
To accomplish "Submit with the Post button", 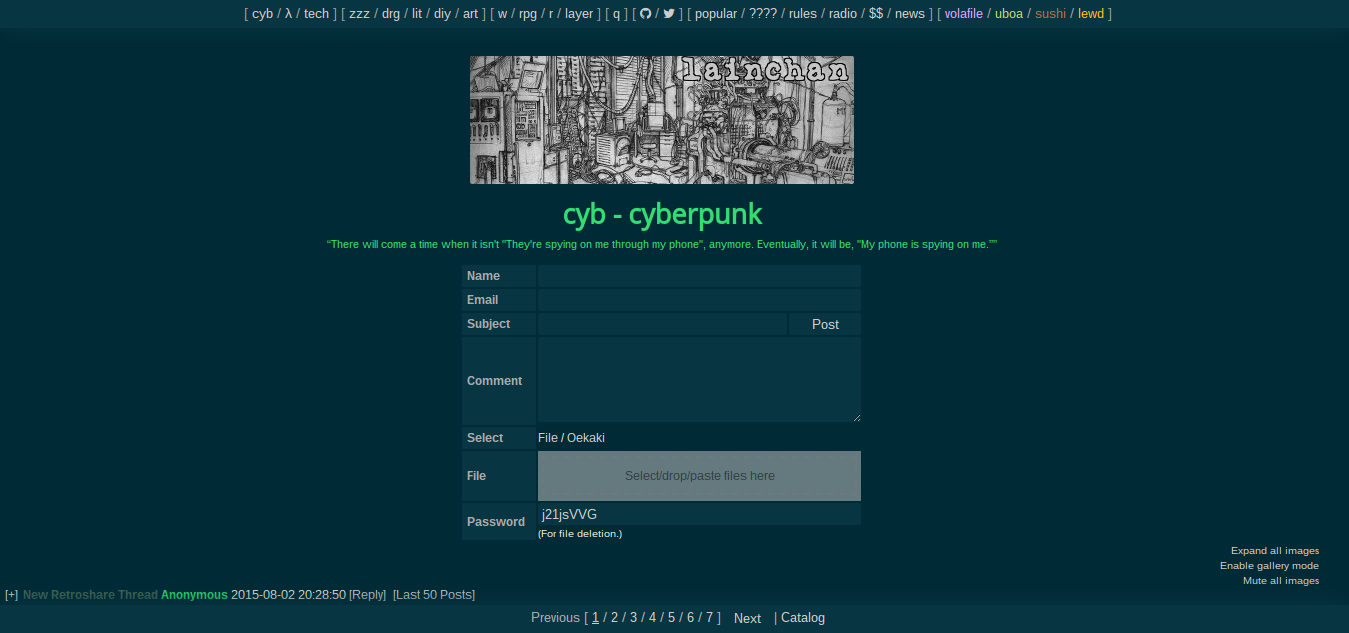I will tap(825, 324).
